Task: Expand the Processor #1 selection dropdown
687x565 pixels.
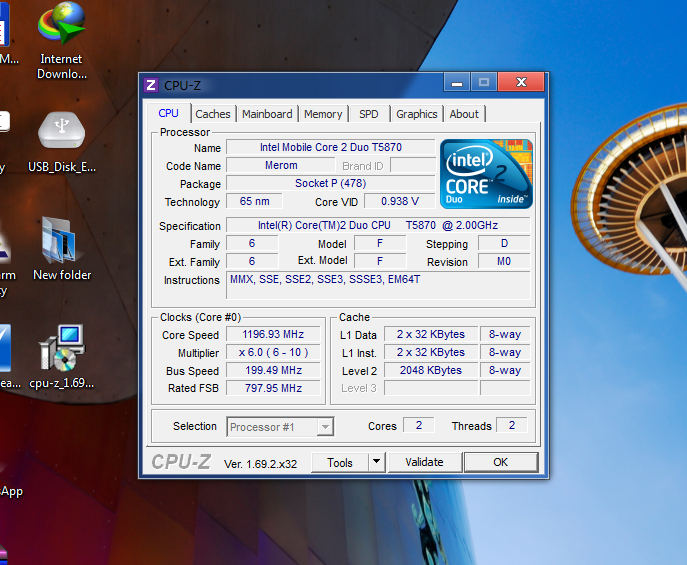Action: [x=325, y=427]
